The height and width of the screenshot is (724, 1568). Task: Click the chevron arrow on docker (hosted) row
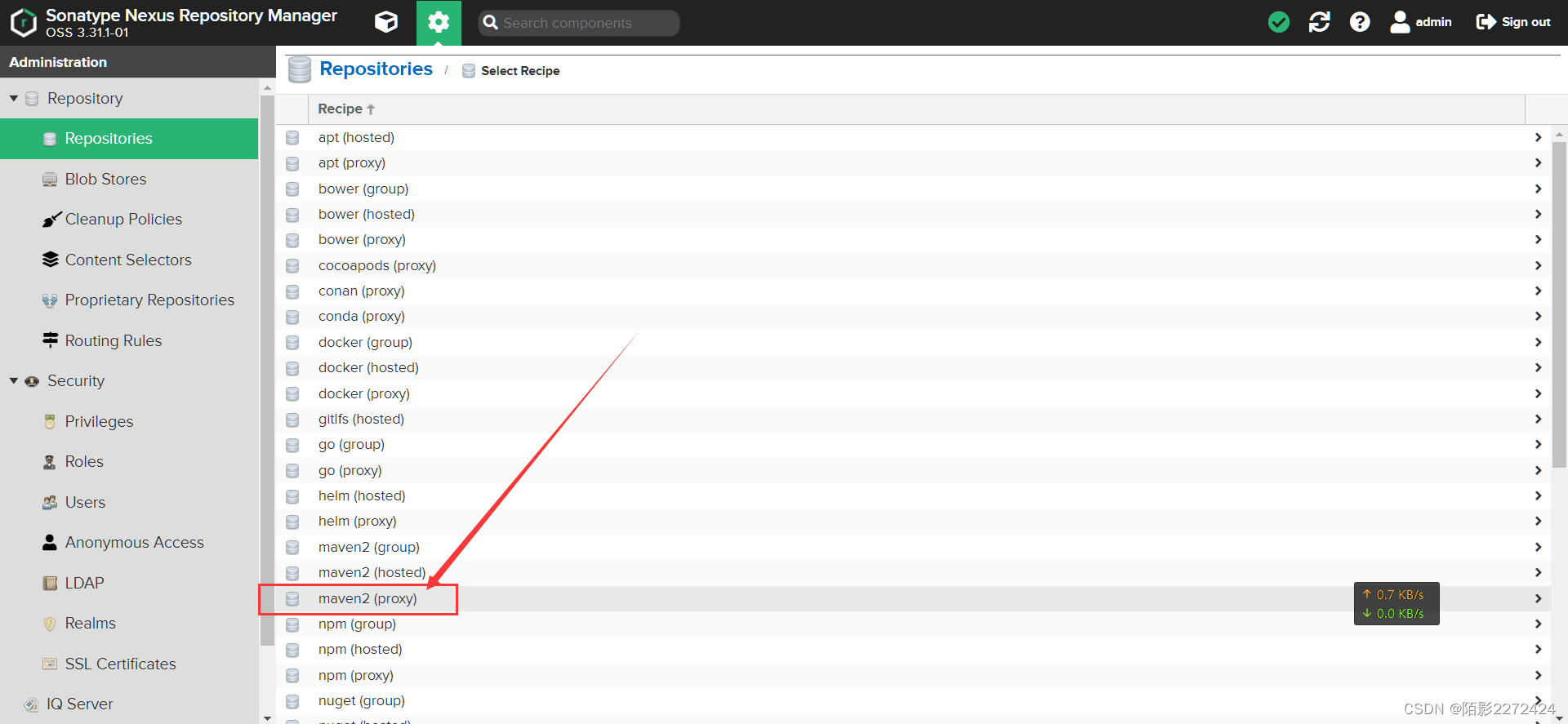(x=1538, y=367)
